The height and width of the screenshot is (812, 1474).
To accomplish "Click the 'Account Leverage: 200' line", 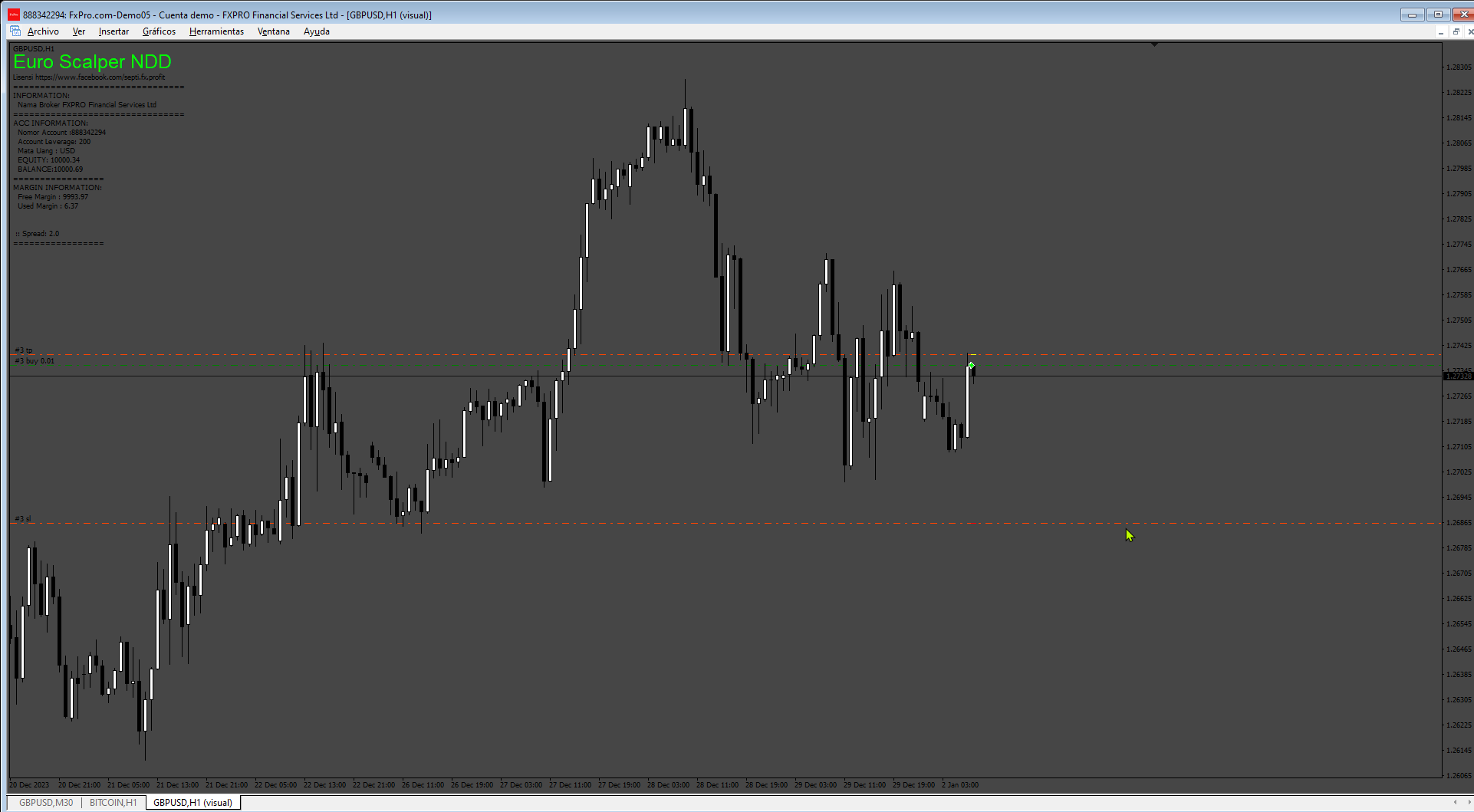I will point(54,142).
